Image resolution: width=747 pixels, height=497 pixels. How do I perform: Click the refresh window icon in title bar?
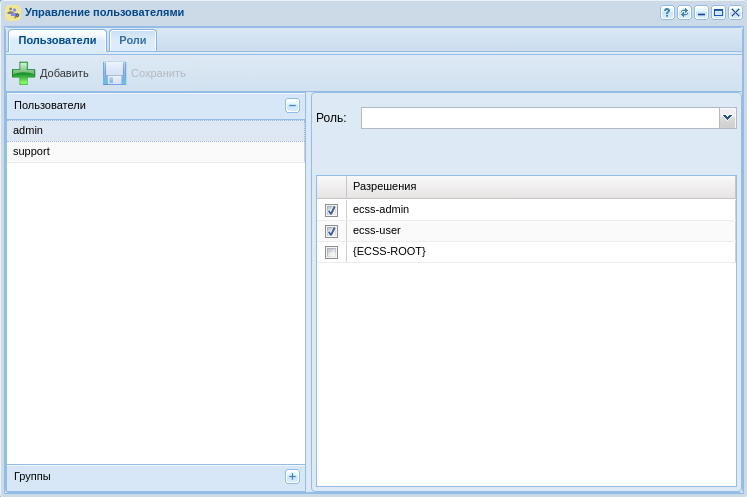[x=684, y=13]
